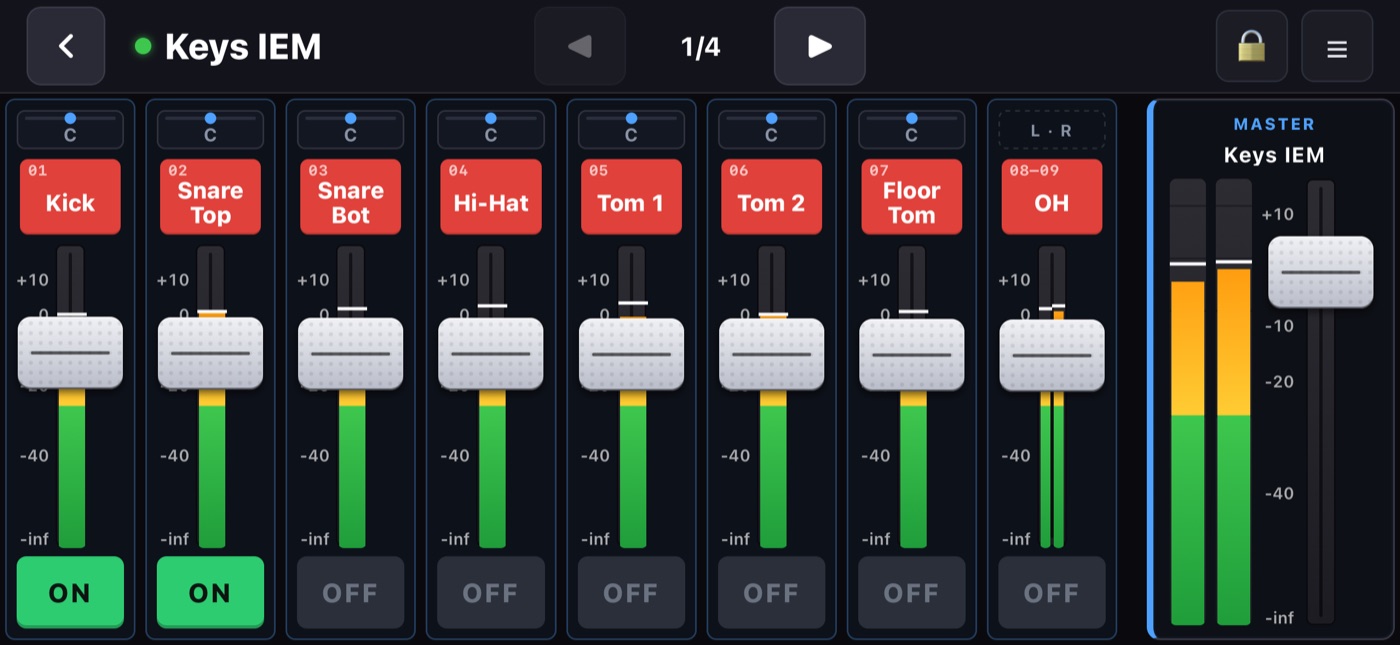Turn on the Hi-Hat channel
Screen dimensions: 1400x645
(x=491, y=593)
